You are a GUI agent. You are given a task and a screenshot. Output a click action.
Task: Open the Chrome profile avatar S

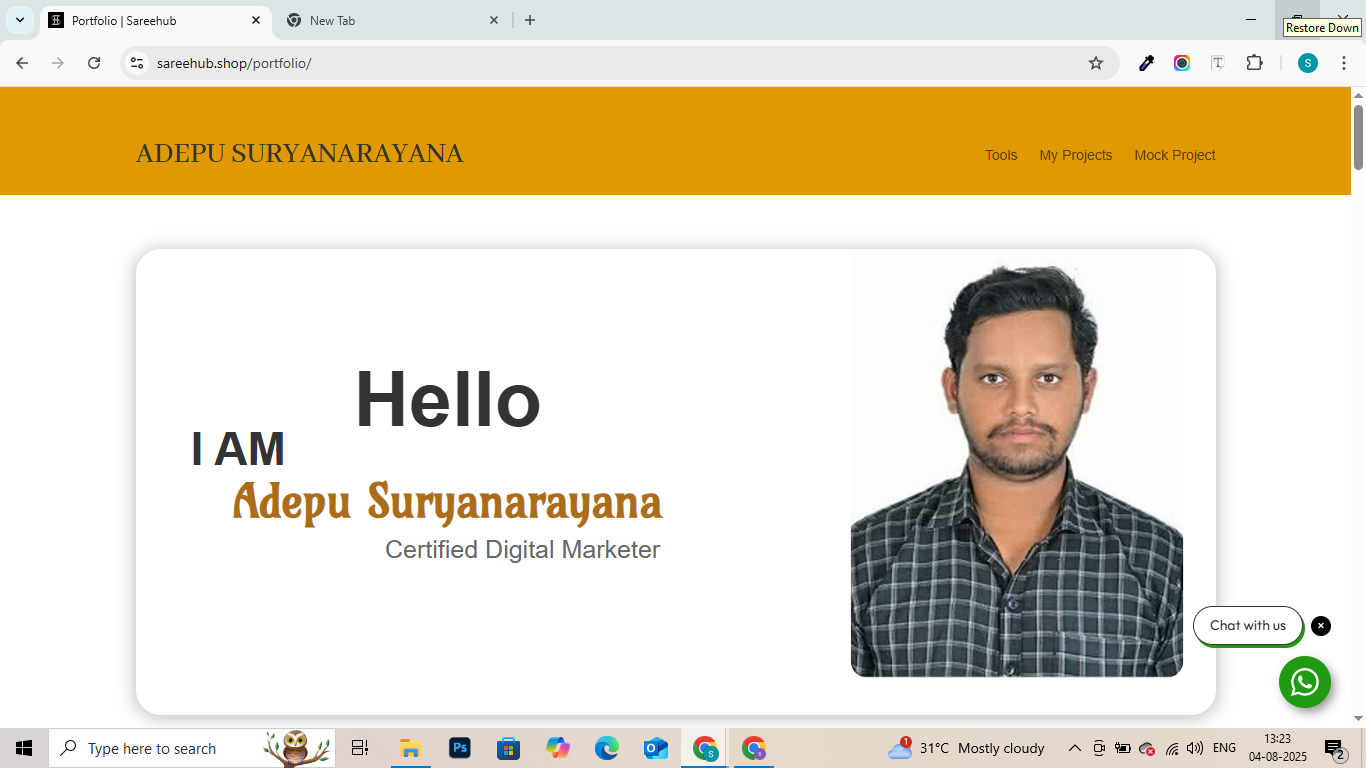pos(1307,63)
